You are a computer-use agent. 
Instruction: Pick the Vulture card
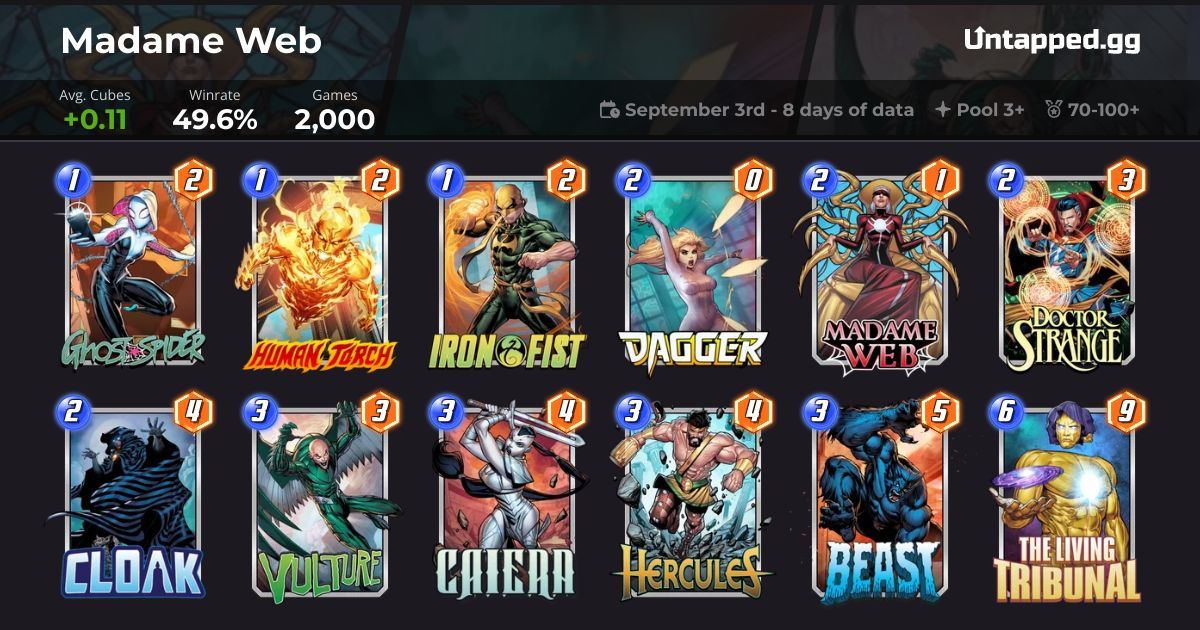[320, 500]
